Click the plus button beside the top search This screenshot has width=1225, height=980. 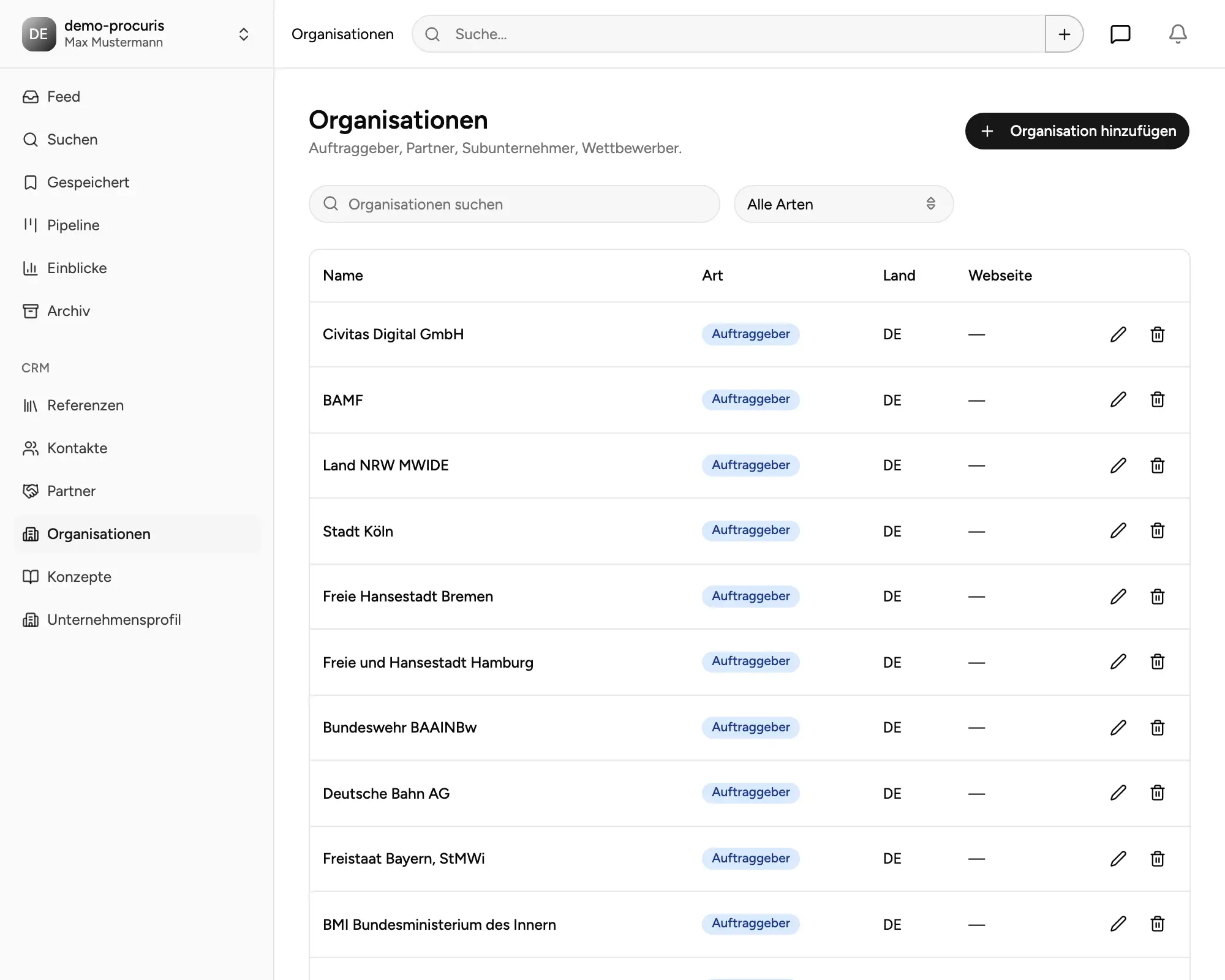[x=1065, y=34]
